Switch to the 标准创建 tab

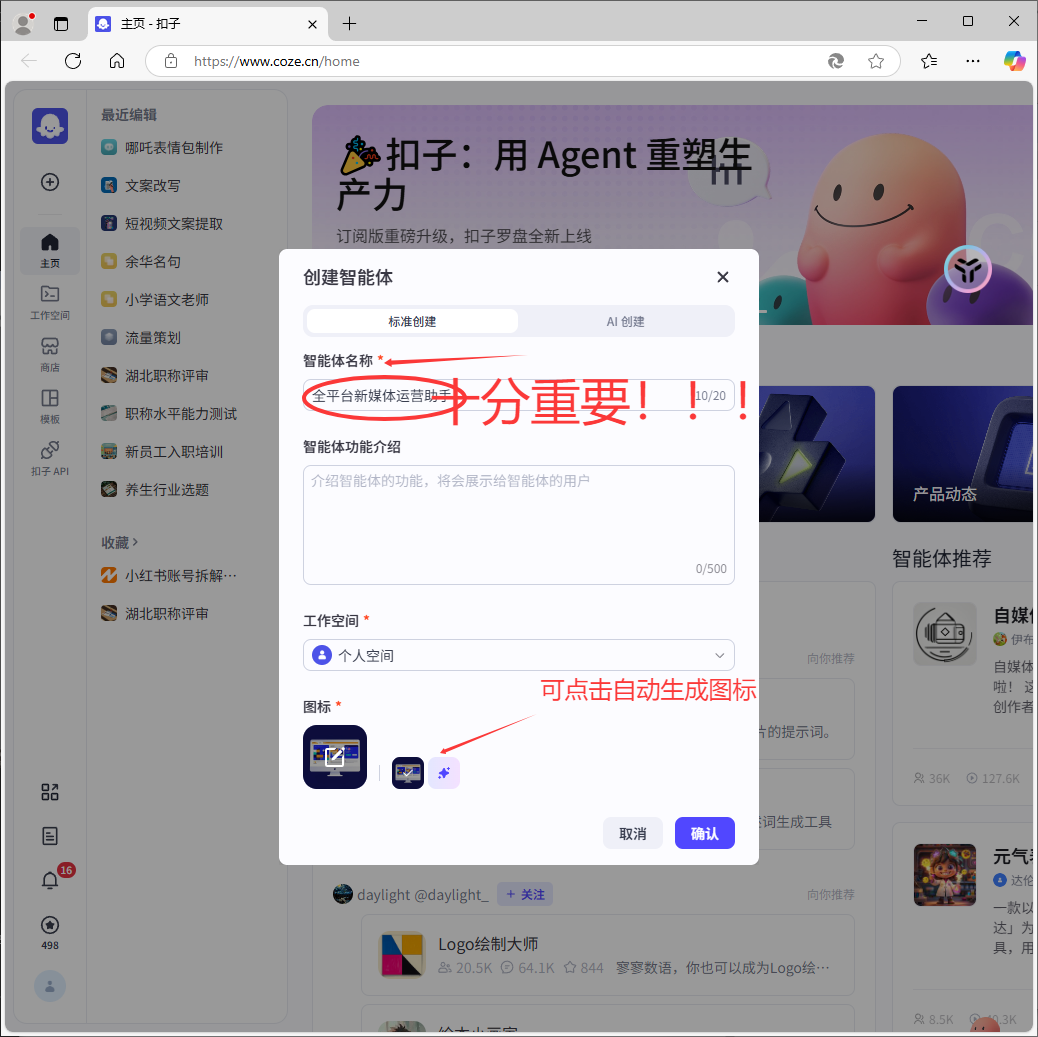(412, 321)
